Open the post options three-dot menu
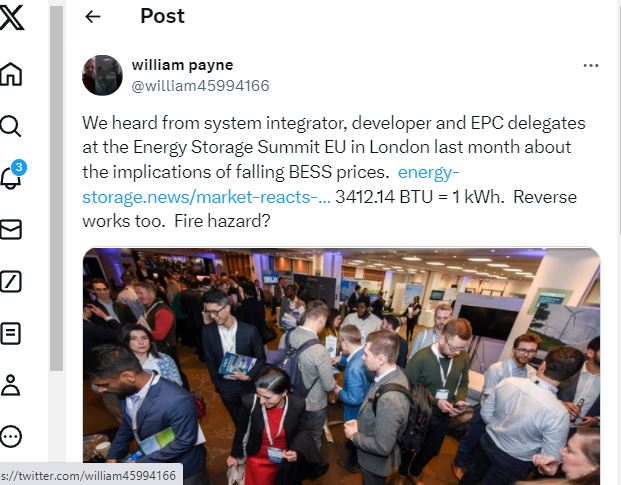 (x=591, y=65)
